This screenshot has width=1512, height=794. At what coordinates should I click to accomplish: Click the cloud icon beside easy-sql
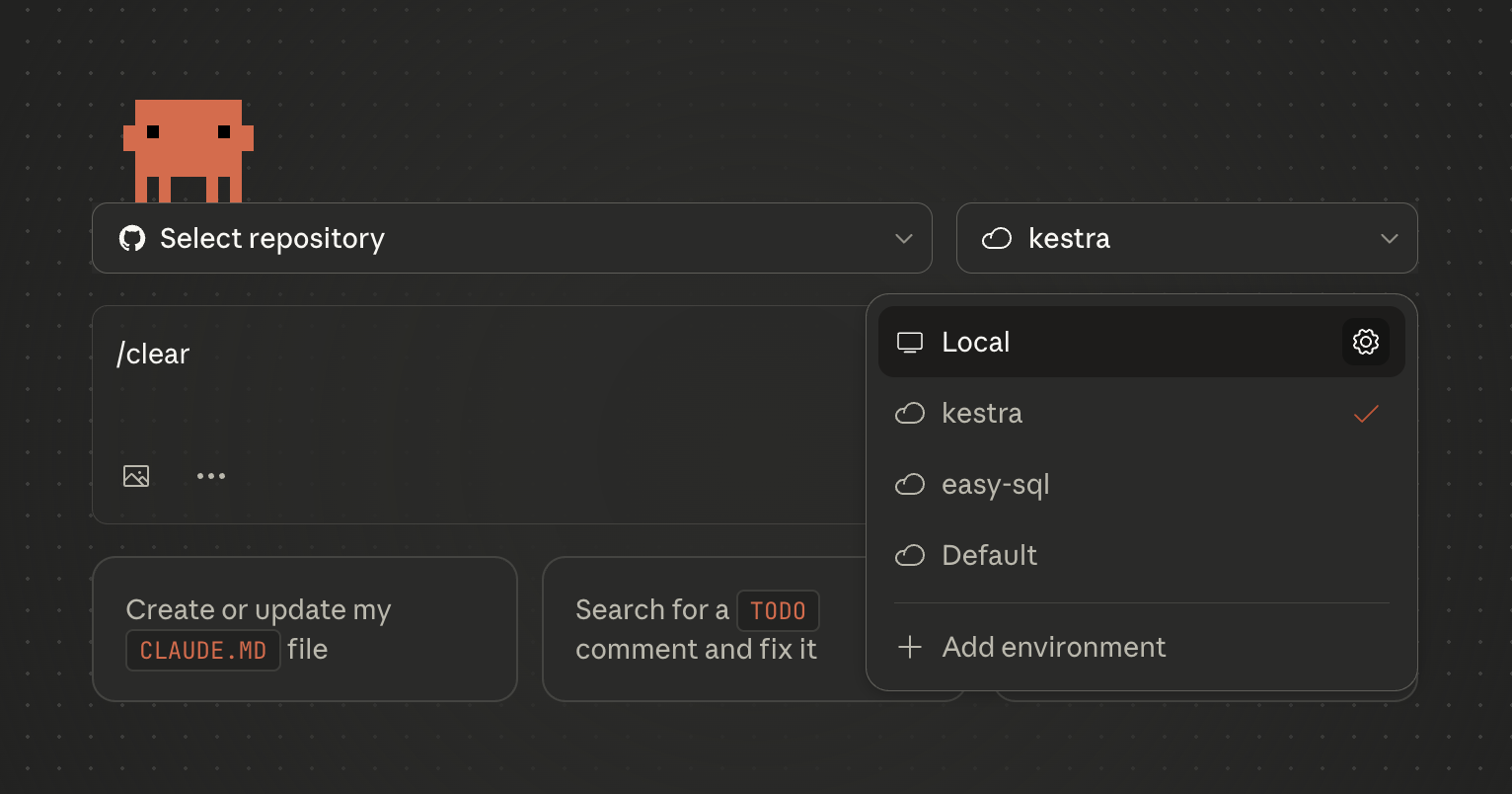pyautogui.click(x=909, y=485)
